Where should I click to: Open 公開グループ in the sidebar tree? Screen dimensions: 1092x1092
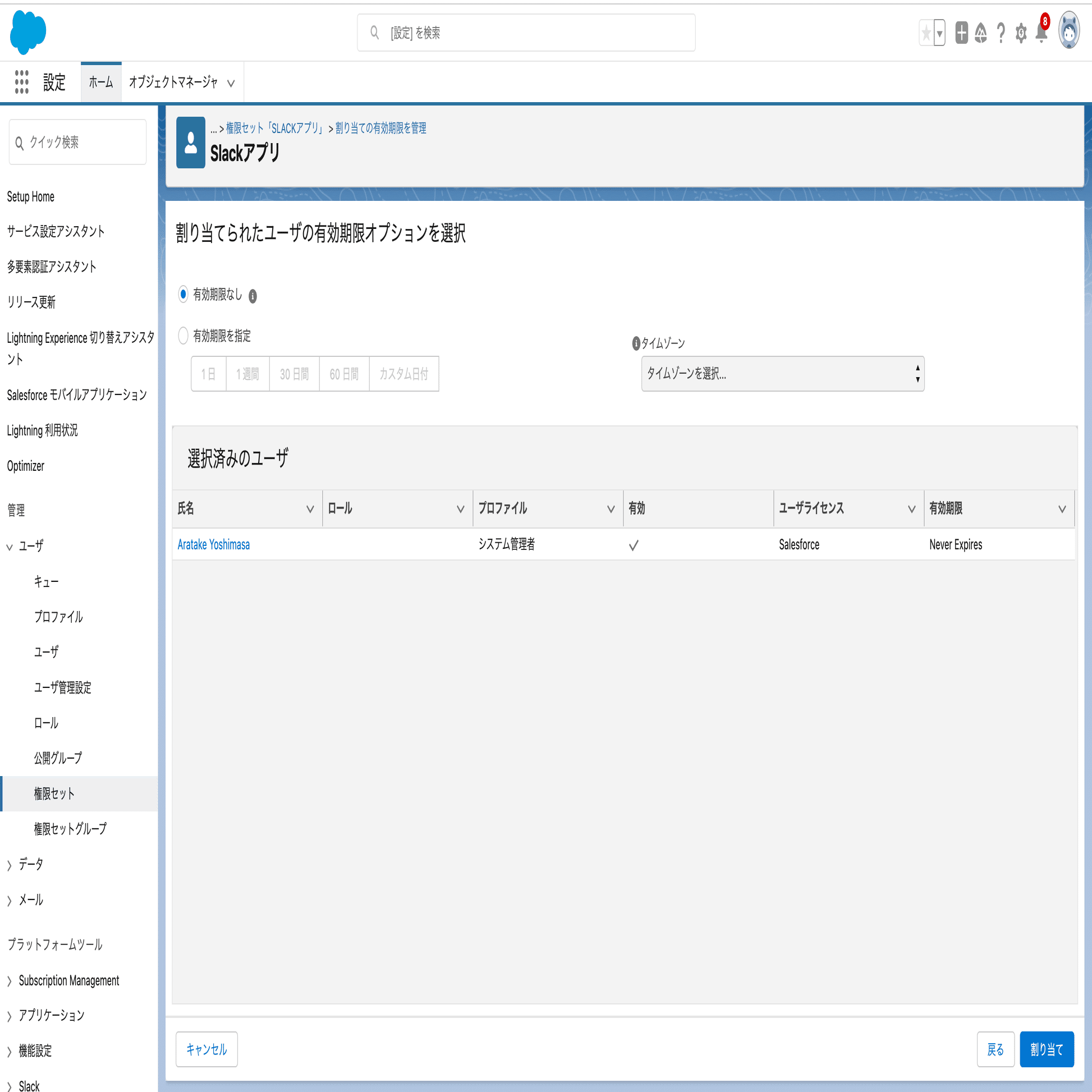pos(58,758)
